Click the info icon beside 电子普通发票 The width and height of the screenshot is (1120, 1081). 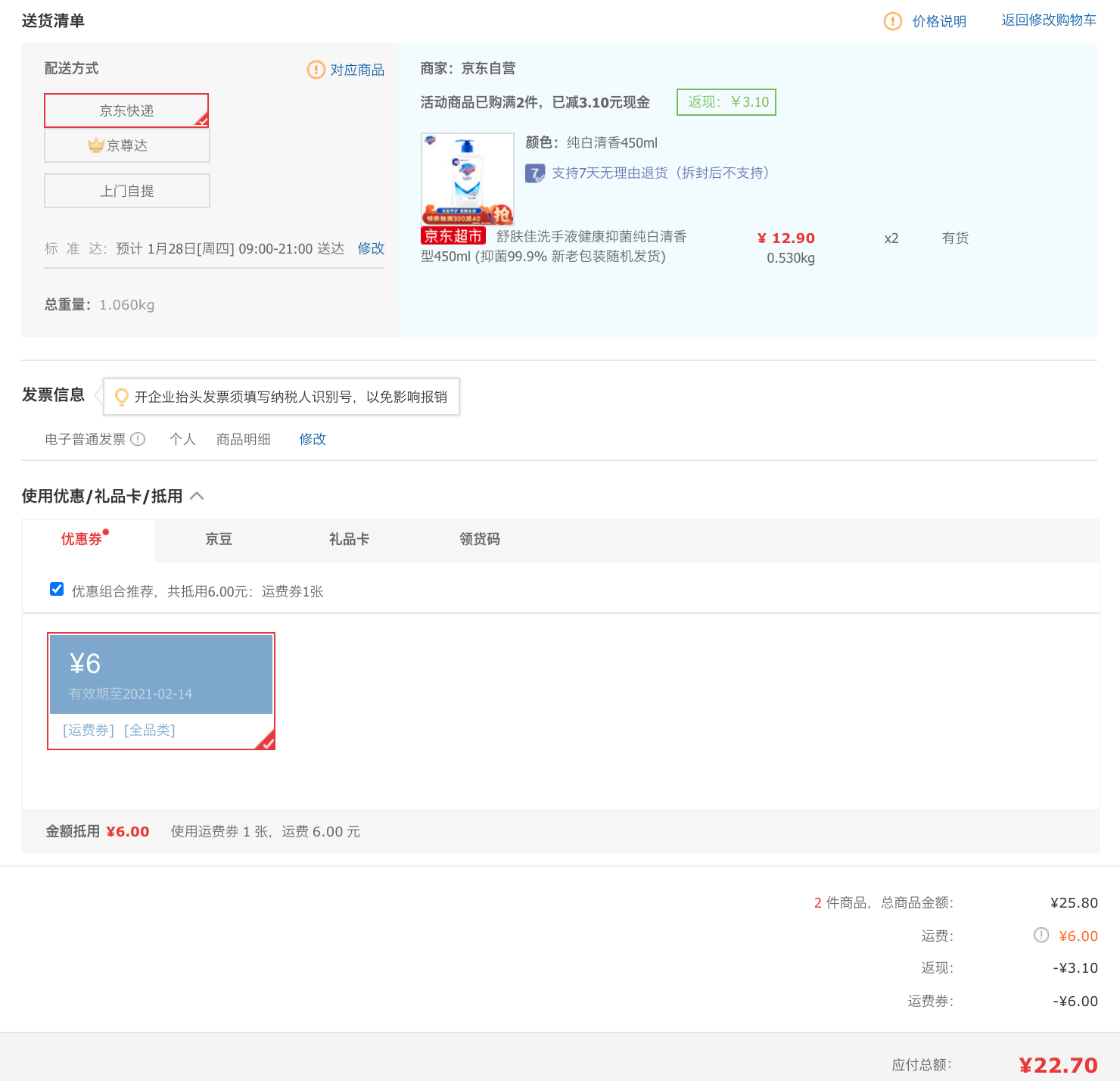(x=138, y=439)
